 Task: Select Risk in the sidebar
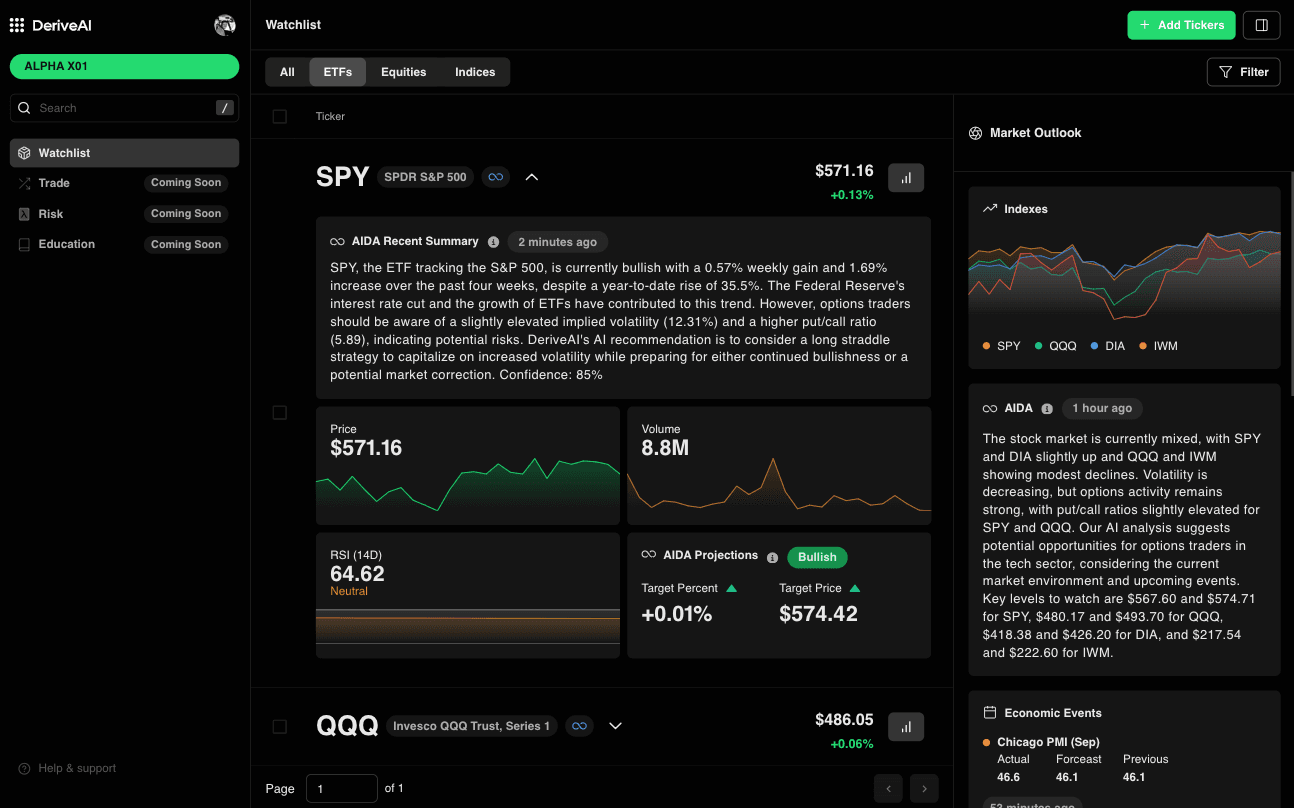click(x=124, y=214)
